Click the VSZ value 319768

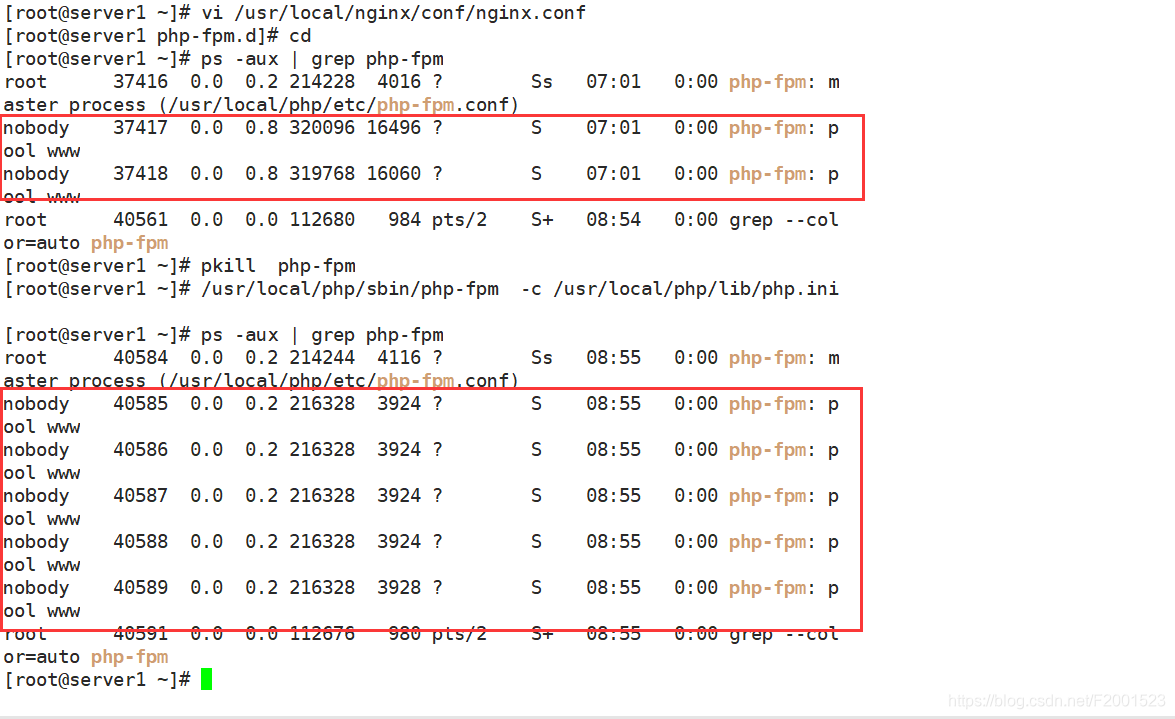tap(322, 174)
